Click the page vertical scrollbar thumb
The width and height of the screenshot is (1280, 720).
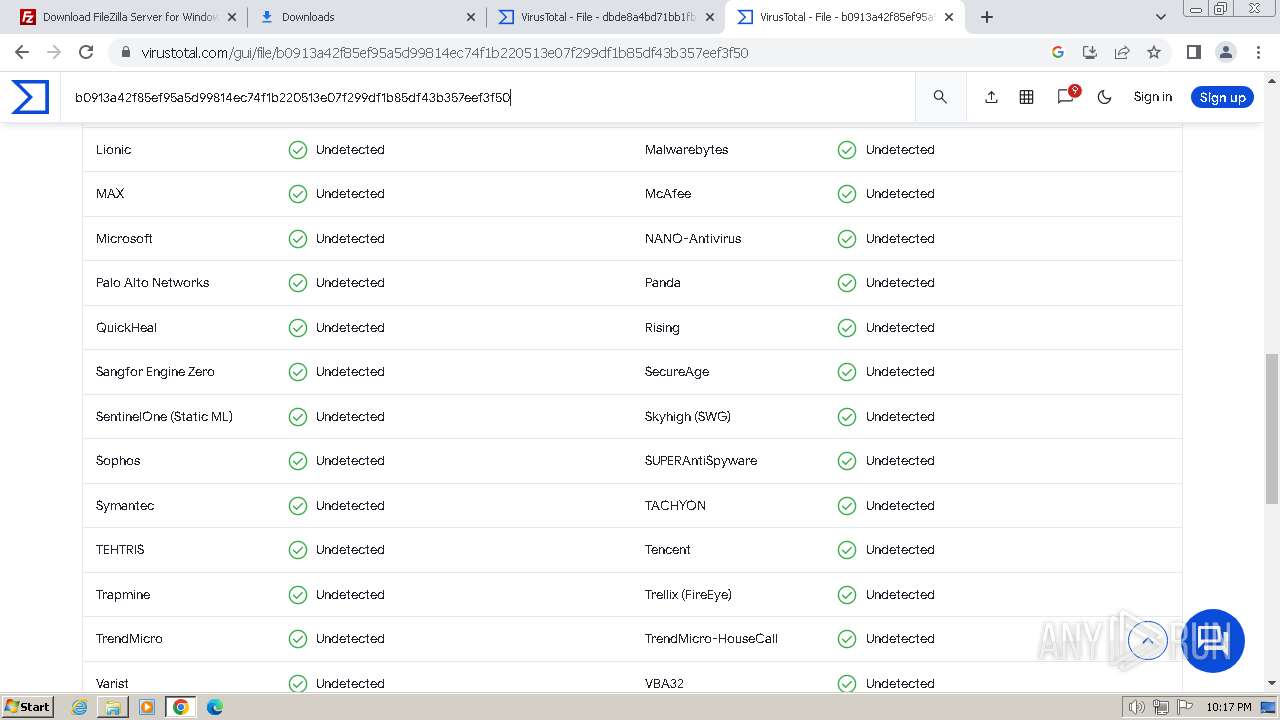tap(1272, 428)
